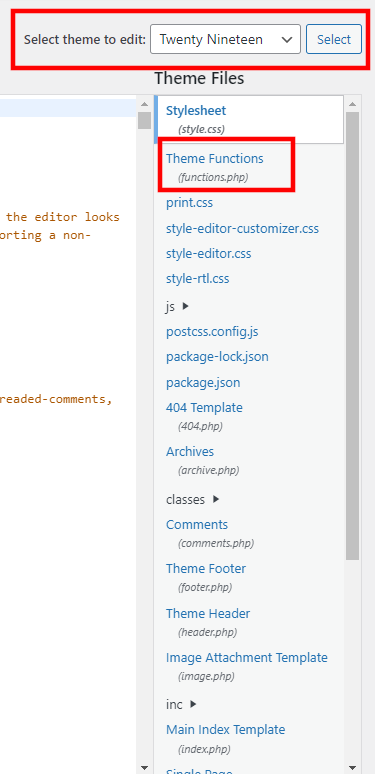Open style-rtl.css file
Viewport: 375px width, 774px height.
click(198, 278)
